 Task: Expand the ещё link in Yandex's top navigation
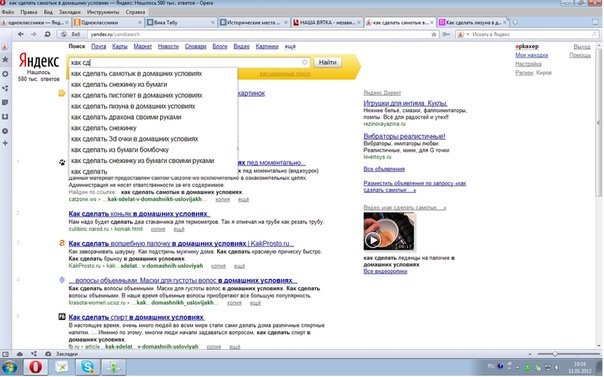290,47
